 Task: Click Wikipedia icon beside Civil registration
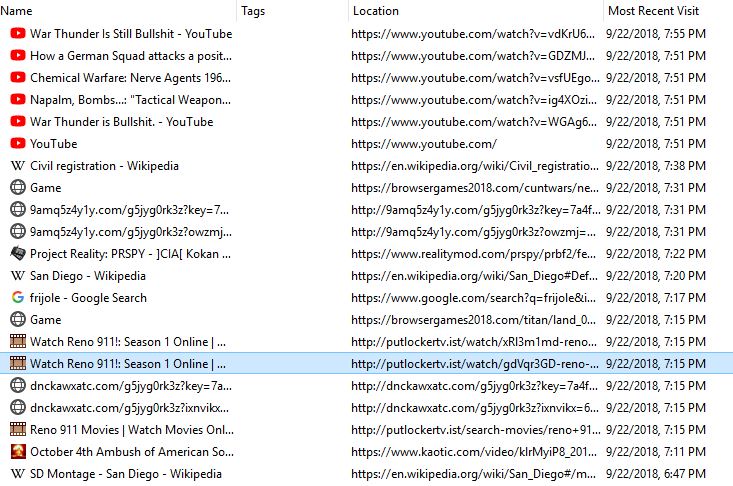pos(18,165)
